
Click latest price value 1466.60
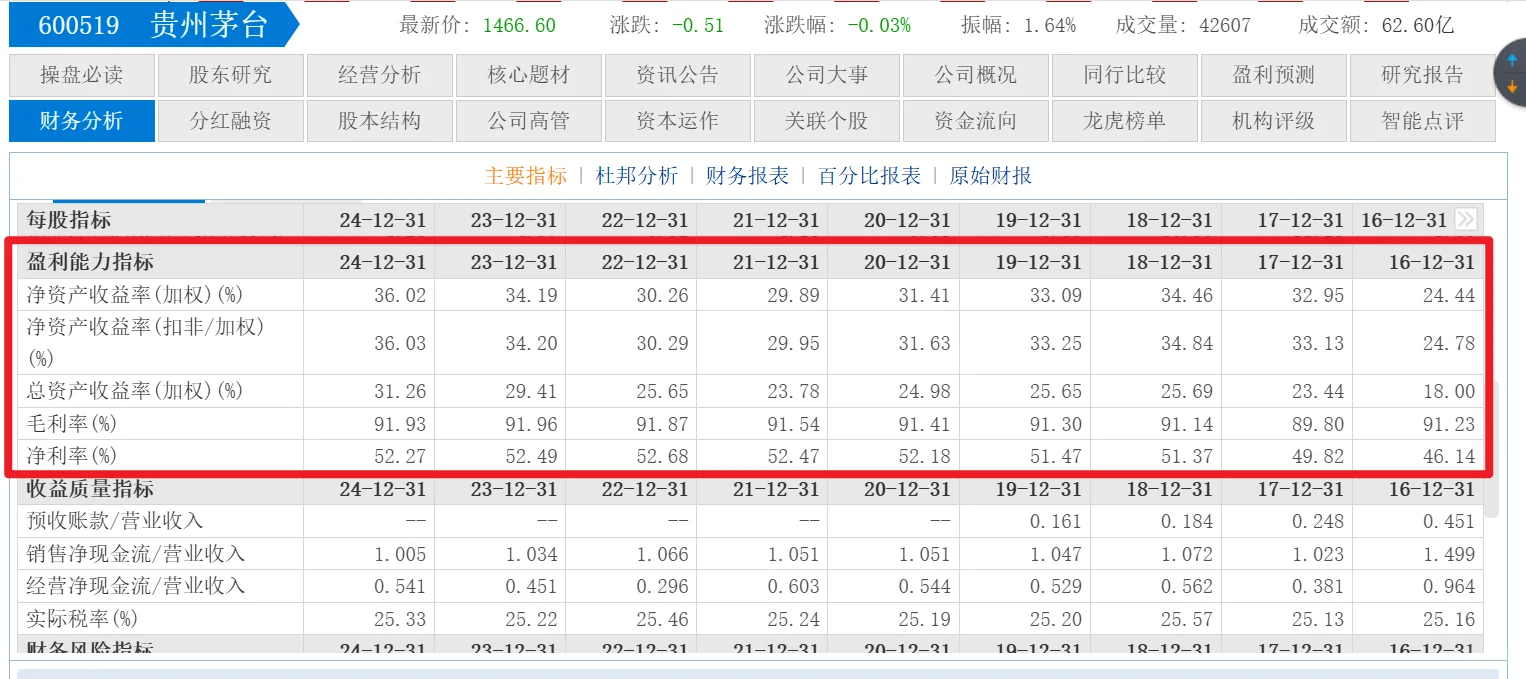pyautogui.click(x=519, y=25)
